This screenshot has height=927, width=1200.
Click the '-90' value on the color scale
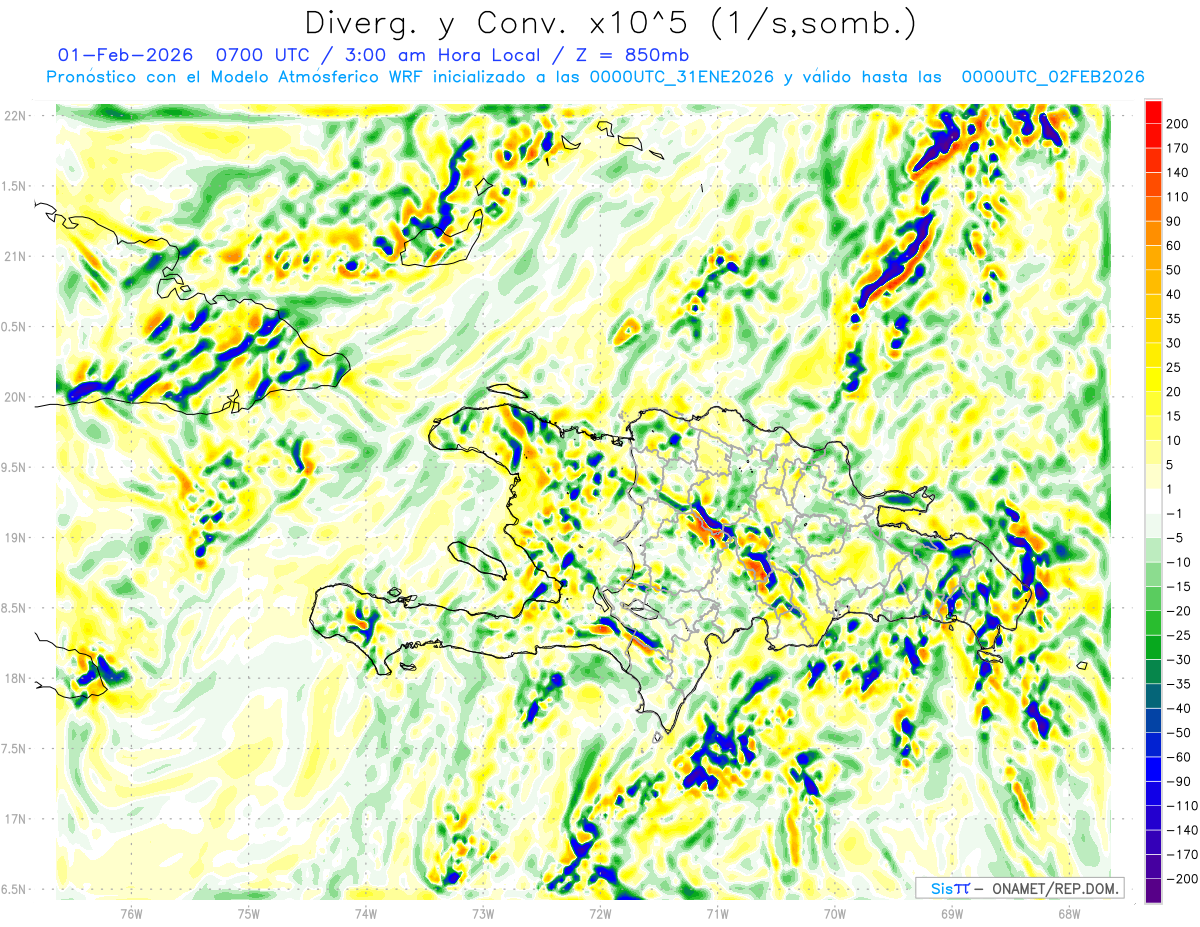tap(1179, 782)
